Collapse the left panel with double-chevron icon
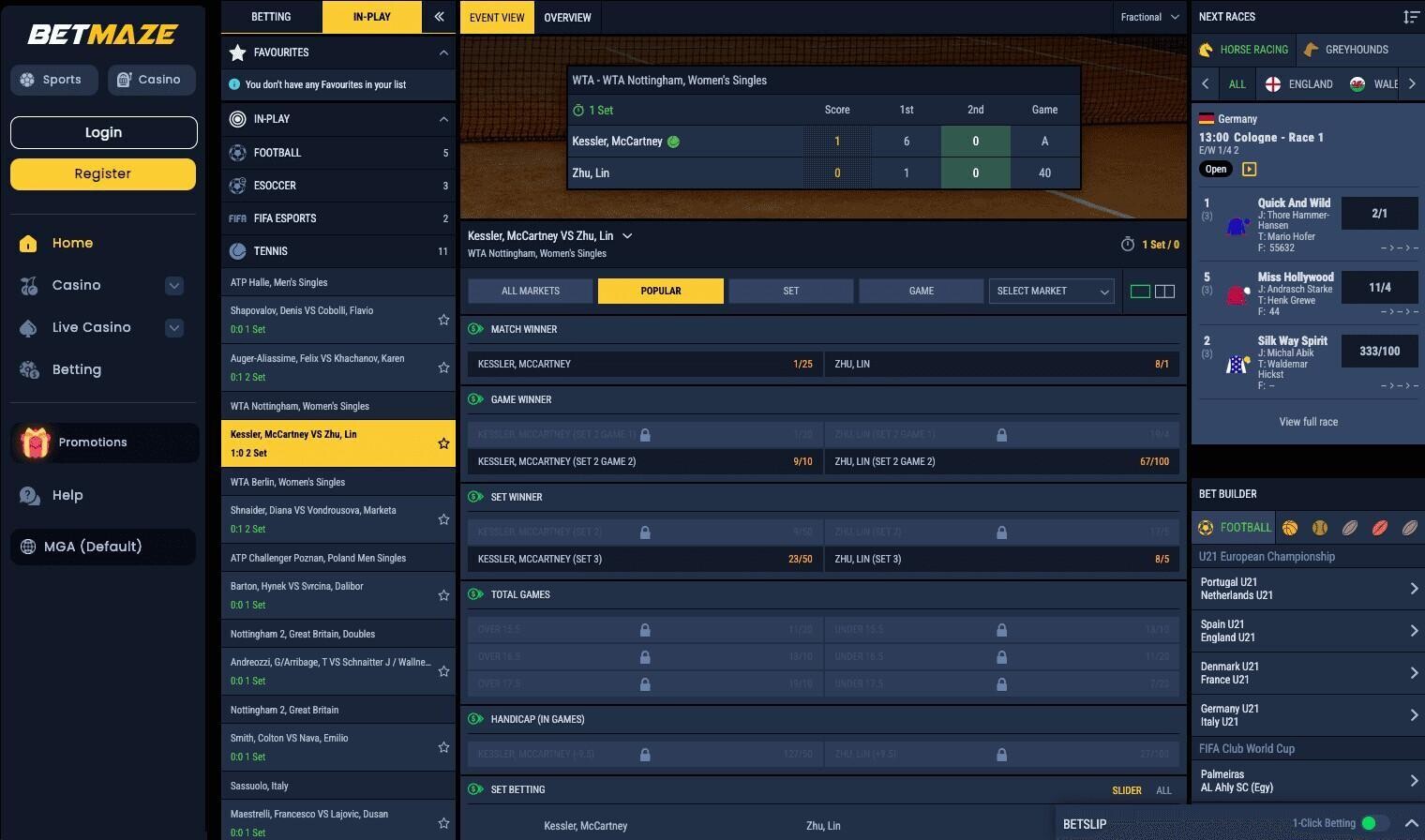This screenshot has height=840, width=1425. (439, 17)
